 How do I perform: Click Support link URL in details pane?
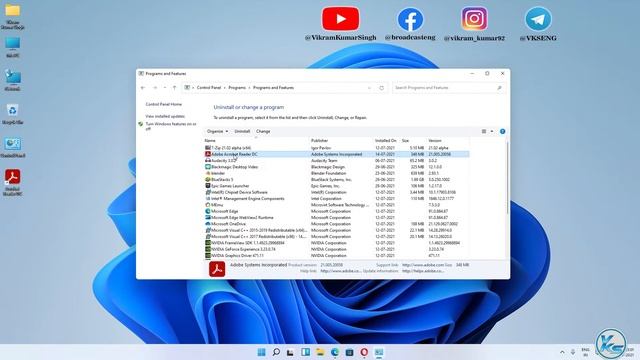422,265
